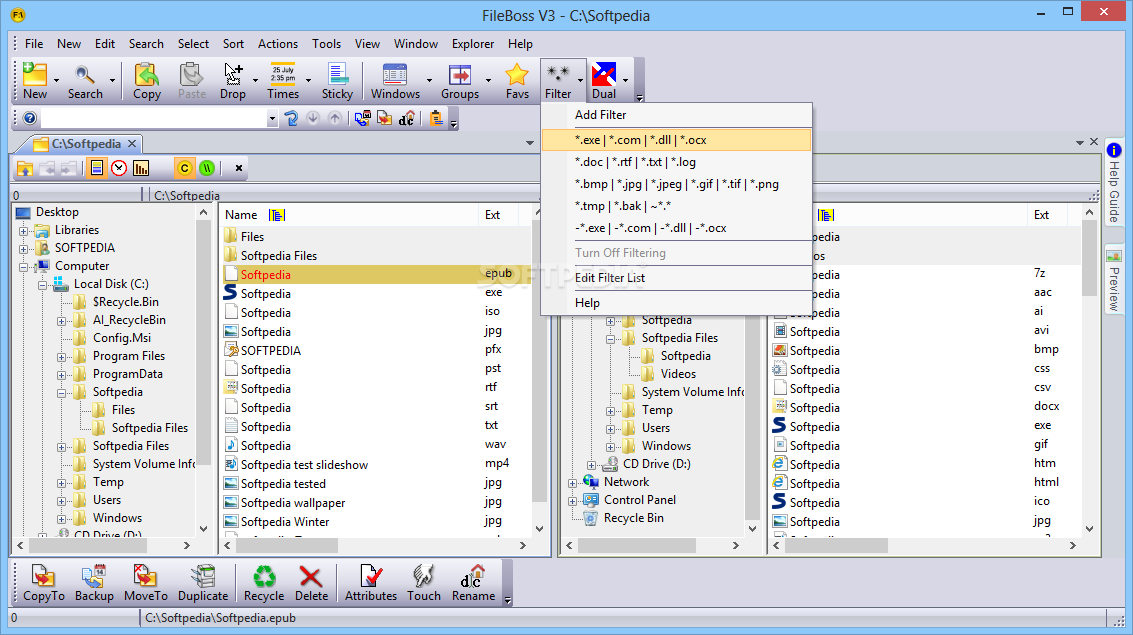This screenshot has height=635, width=1133.
Task: Click the blue help question mark icon
Action: tap(30, 118)
